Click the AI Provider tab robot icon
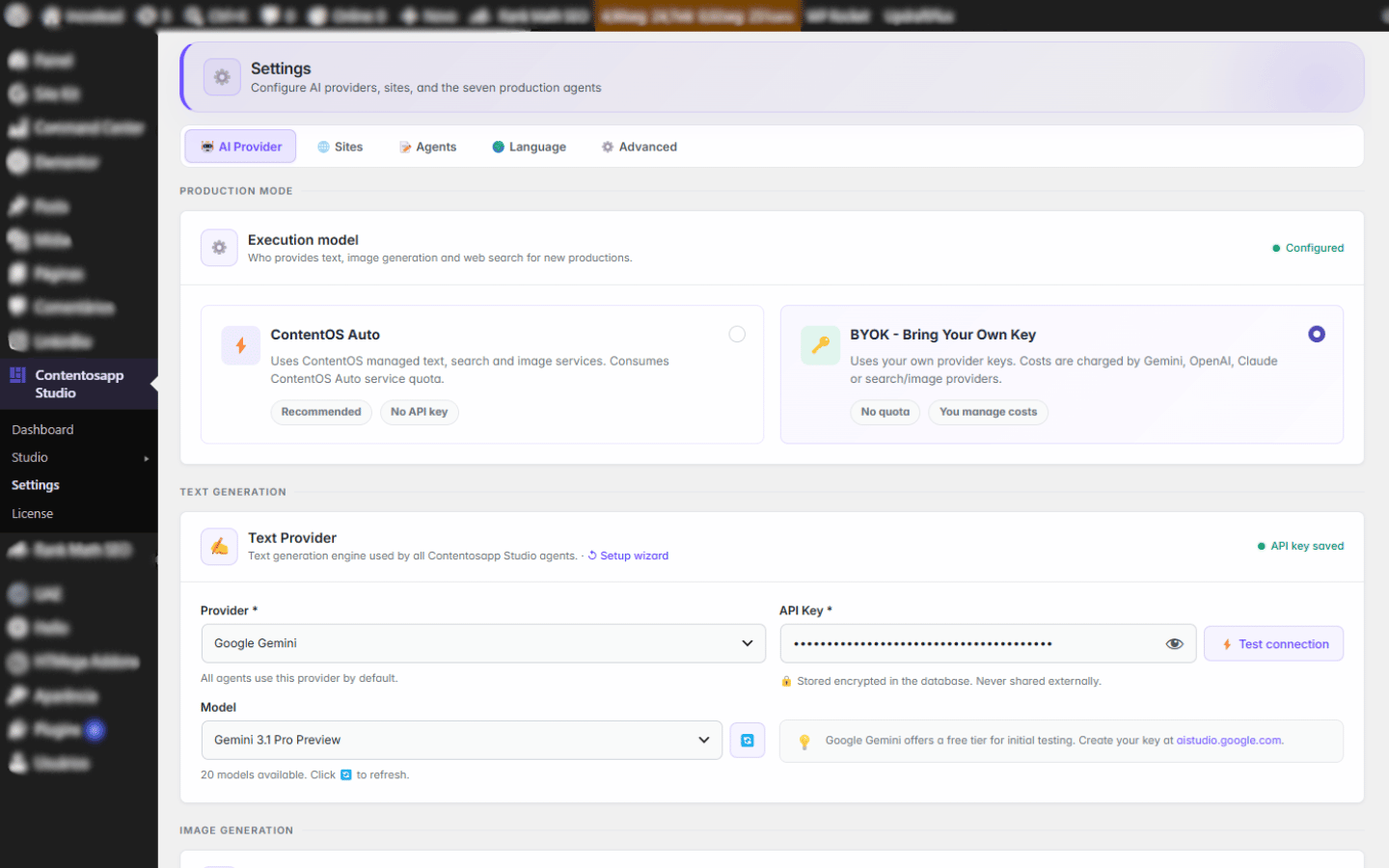 (207, 147)
